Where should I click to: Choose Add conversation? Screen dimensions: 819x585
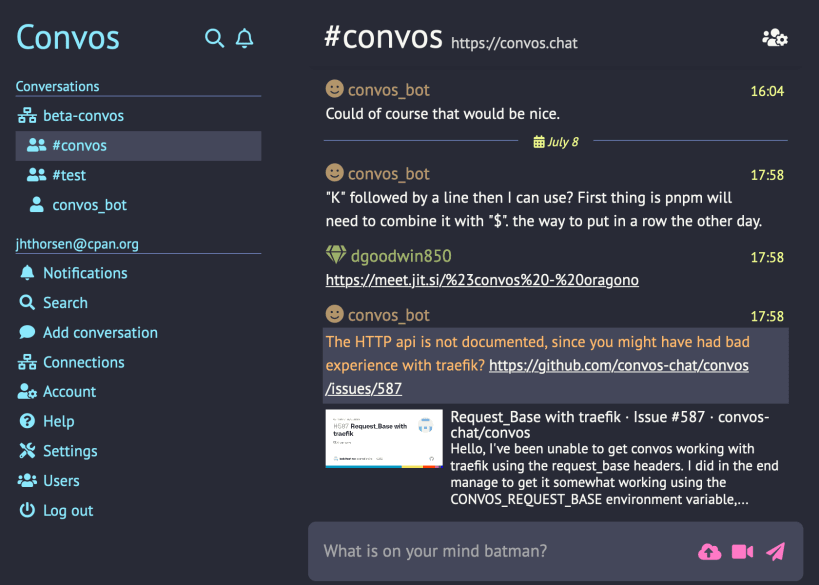[x=138, y=333]
